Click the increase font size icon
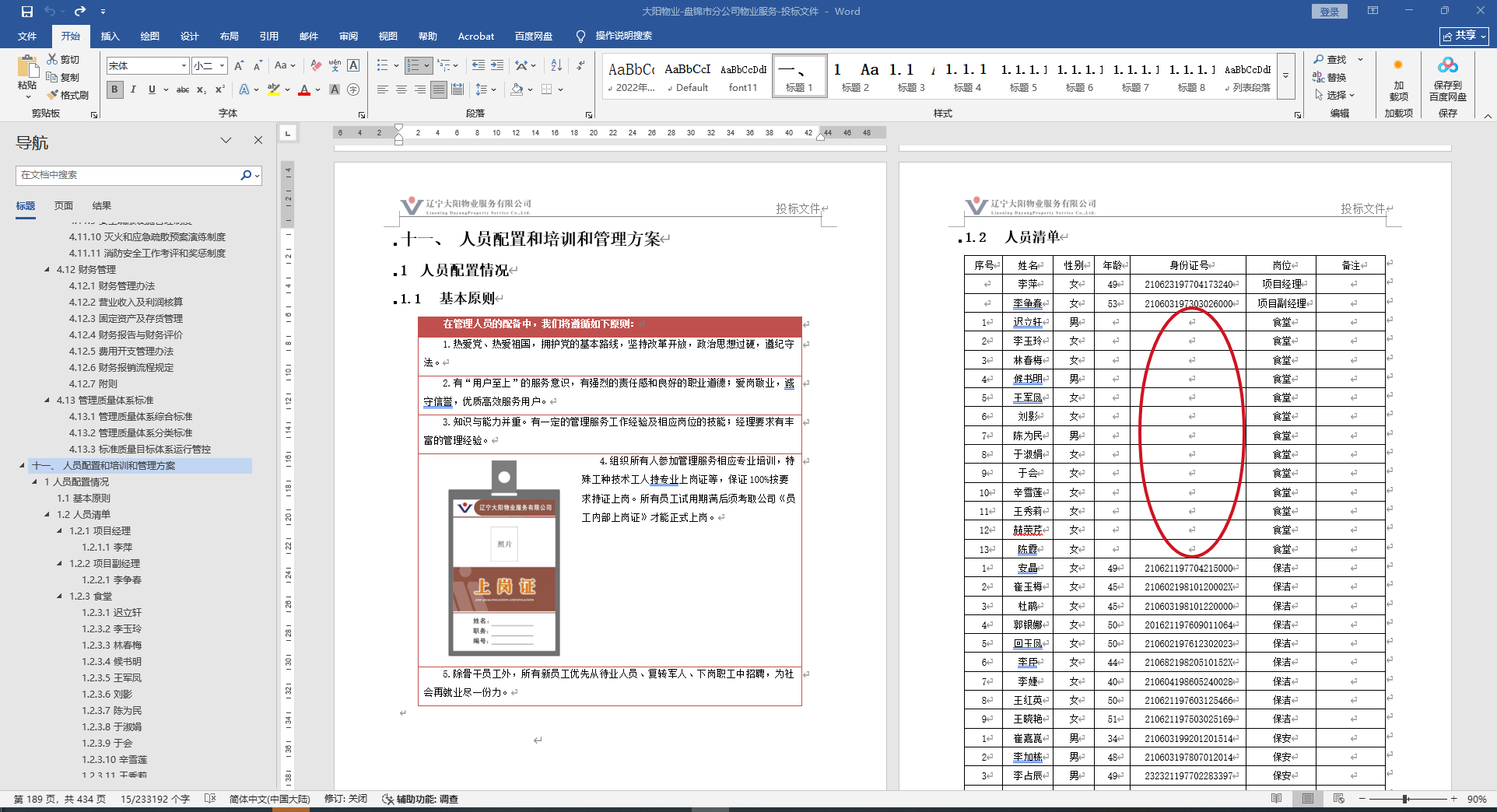 (239, 65)
